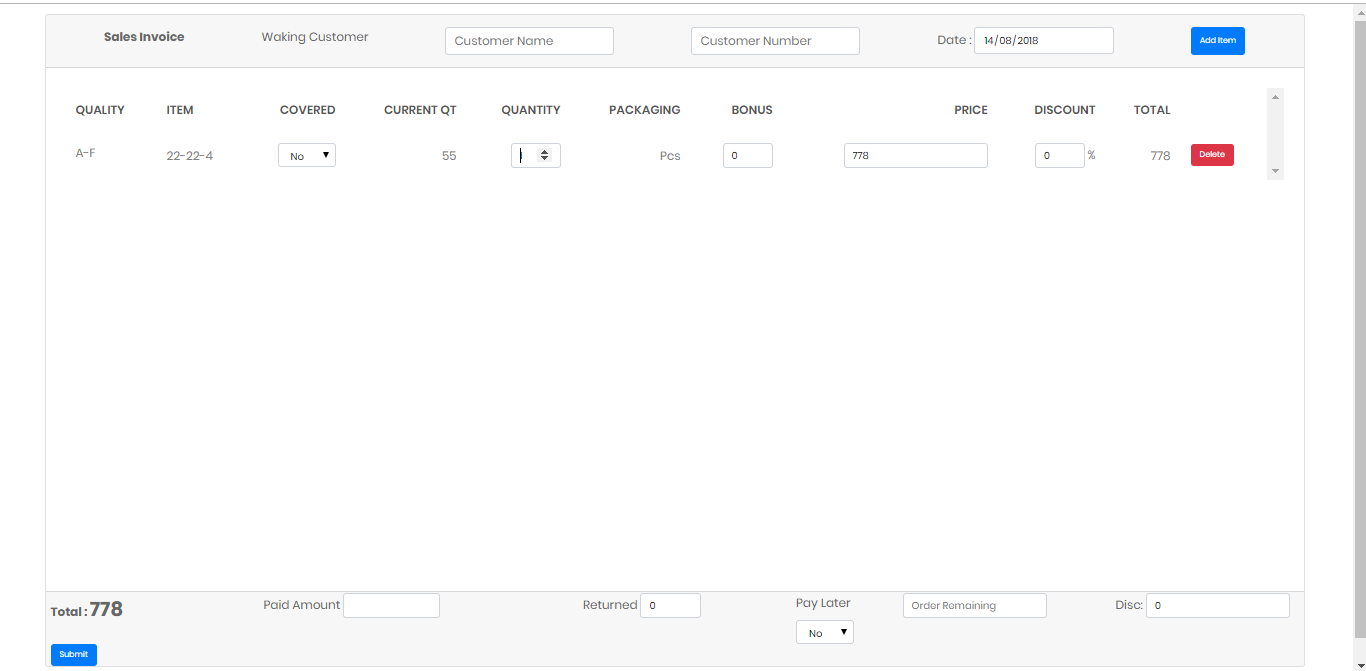The image size is (1366, 671).
Task: Decrease quantity using stepper down arrow
Action: (x=544, y=159)
